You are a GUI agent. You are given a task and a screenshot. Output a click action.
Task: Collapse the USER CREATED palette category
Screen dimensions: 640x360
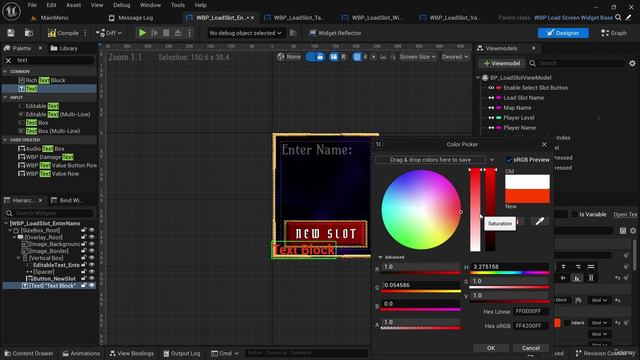[5, 140]
